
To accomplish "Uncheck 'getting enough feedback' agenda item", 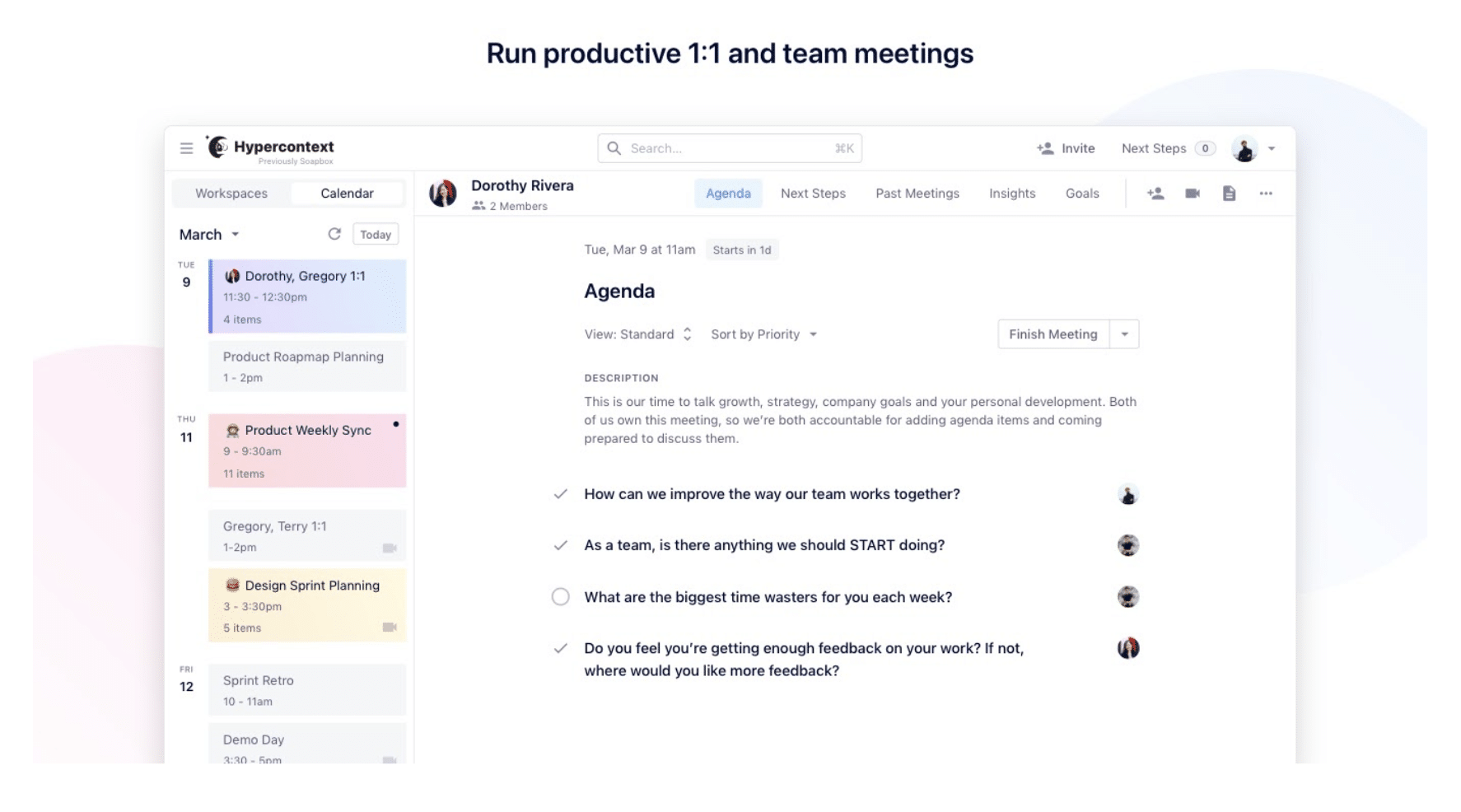I will 561,648.
